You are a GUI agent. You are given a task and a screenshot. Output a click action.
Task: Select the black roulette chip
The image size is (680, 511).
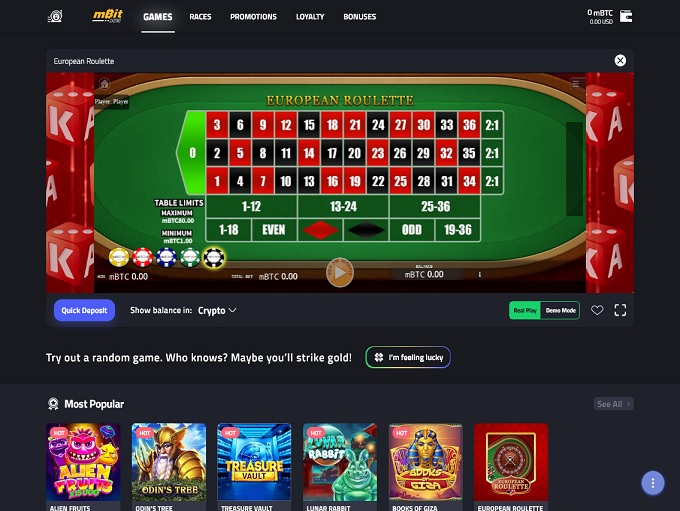pyautogui.click(x=214, y=258)
